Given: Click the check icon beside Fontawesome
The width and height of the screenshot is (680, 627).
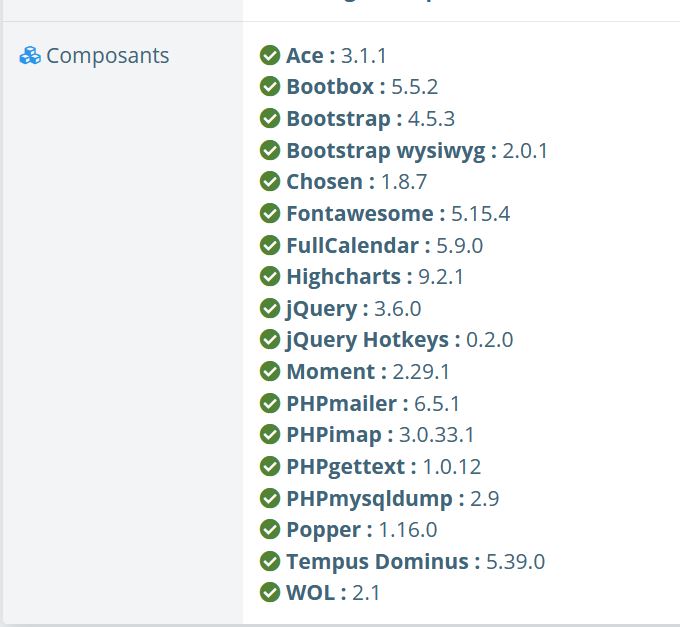Looking at the screenshot, I should 270,213.
